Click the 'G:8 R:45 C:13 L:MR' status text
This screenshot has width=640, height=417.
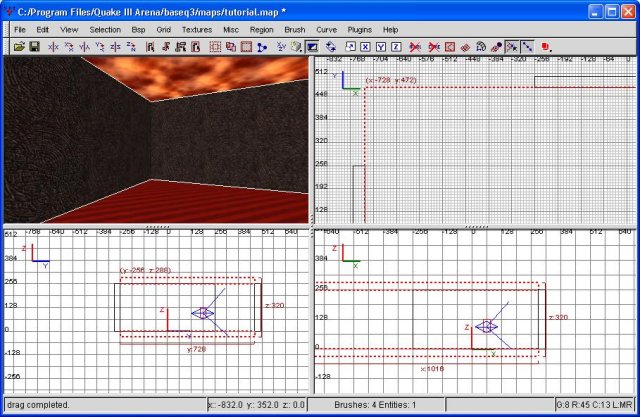pos(594,405)
